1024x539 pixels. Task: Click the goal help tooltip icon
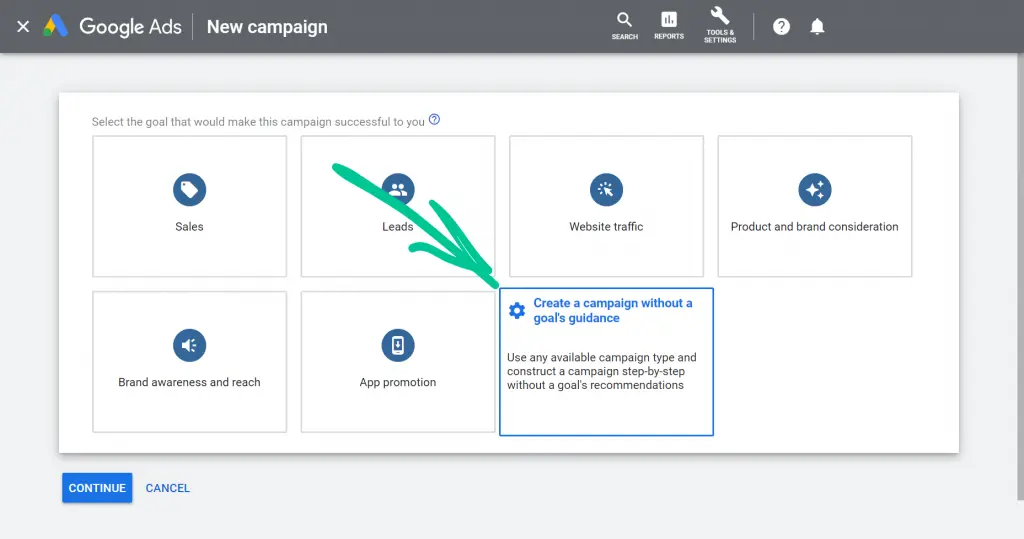tap(434, 120)
